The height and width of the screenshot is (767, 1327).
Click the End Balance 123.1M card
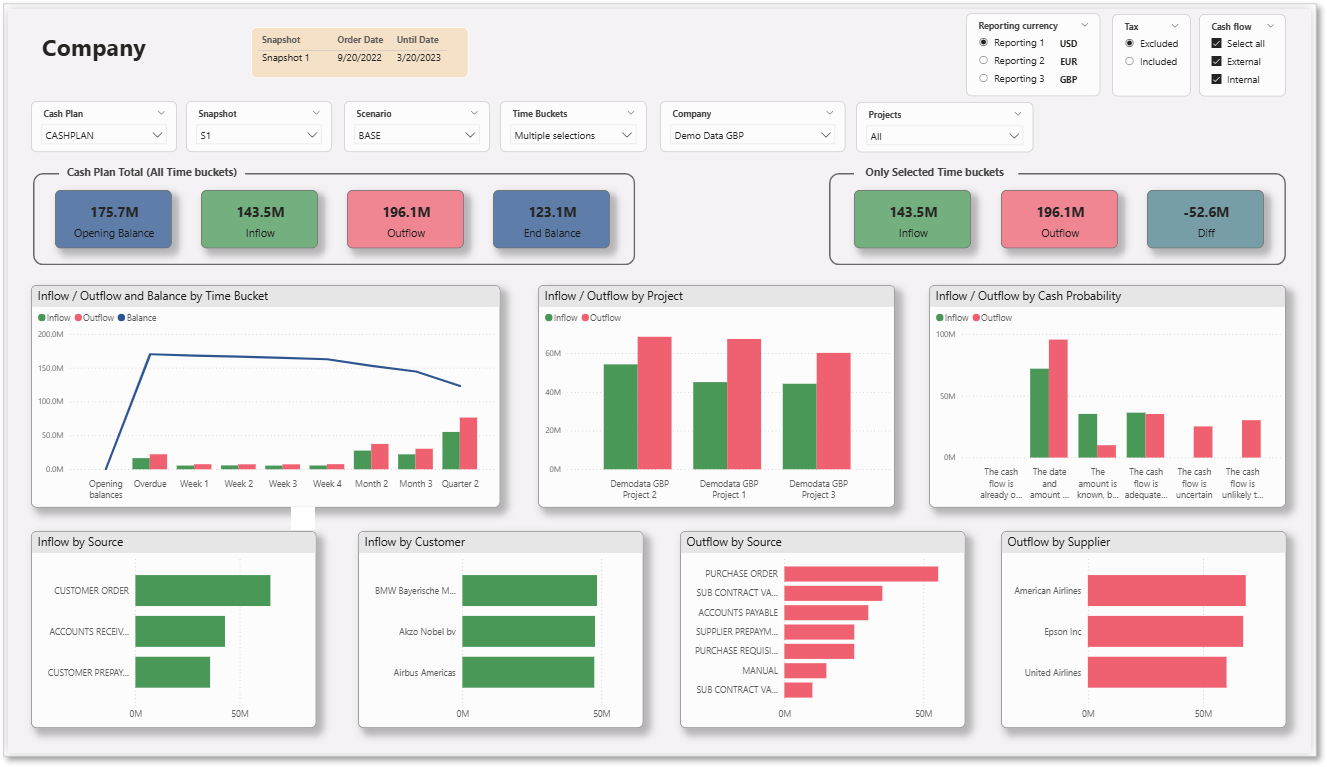coord(551,219)
